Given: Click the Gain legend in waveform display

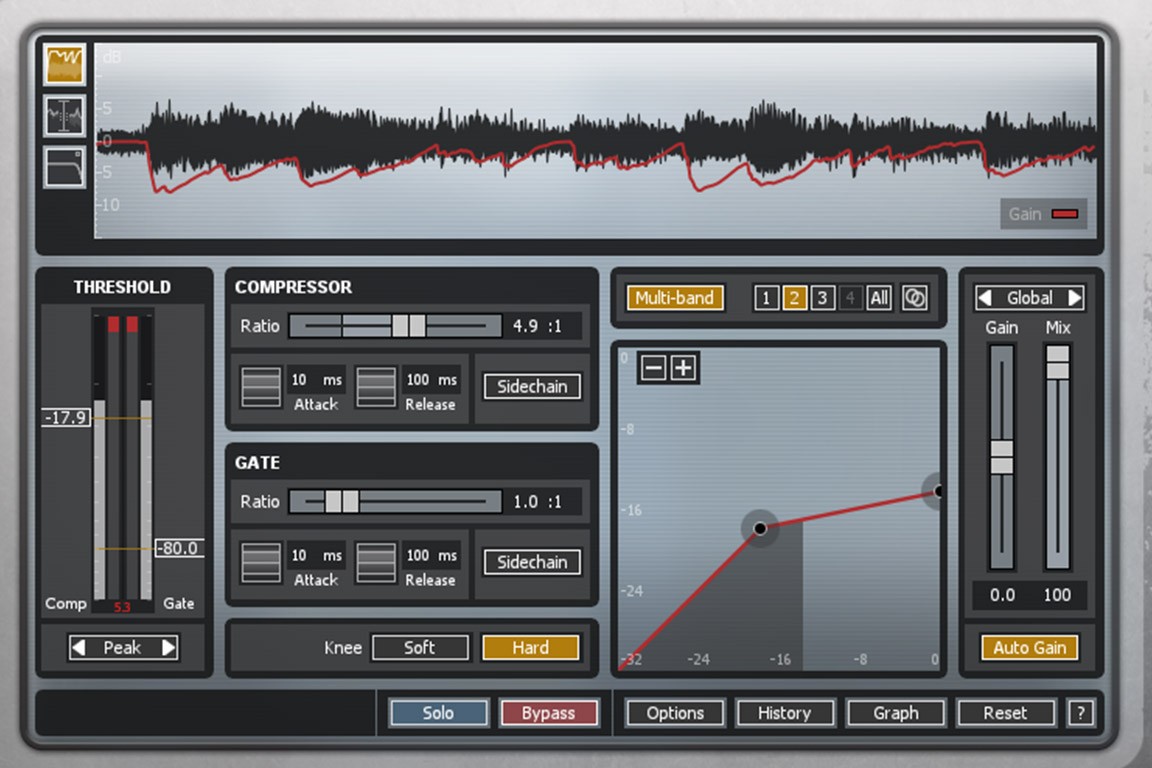Looking at the screenshot, I should pyautogui.click(x=1043, y=214).
